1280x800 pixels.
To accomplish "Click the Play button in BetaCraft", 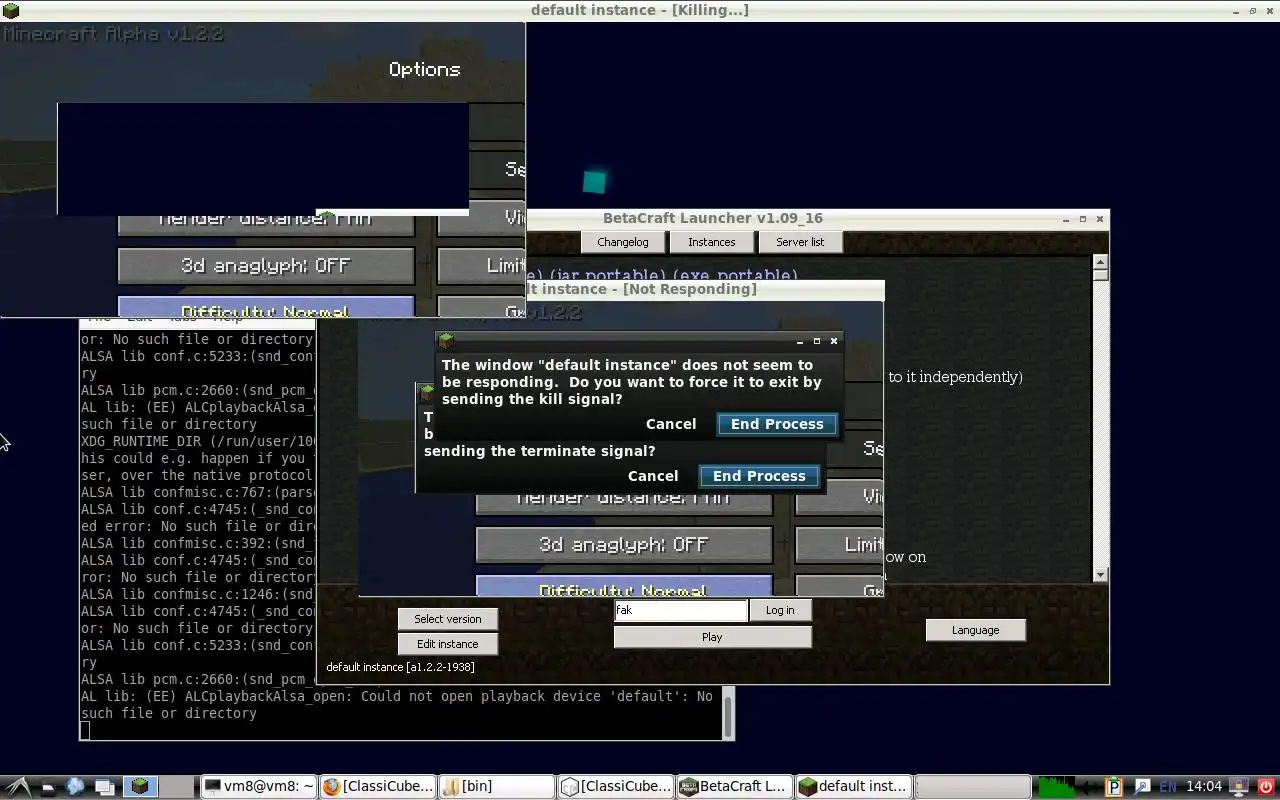I will point(712,637).
